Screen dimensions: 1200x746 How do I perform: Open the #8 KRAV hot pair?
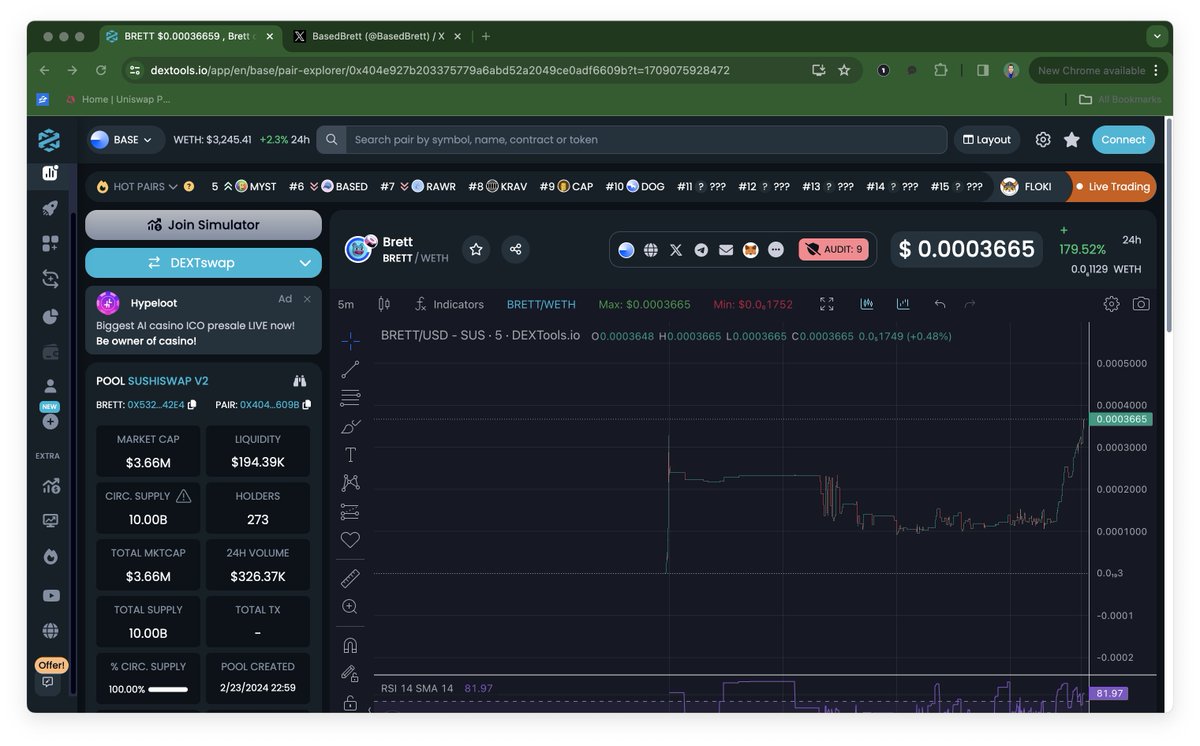497,187
